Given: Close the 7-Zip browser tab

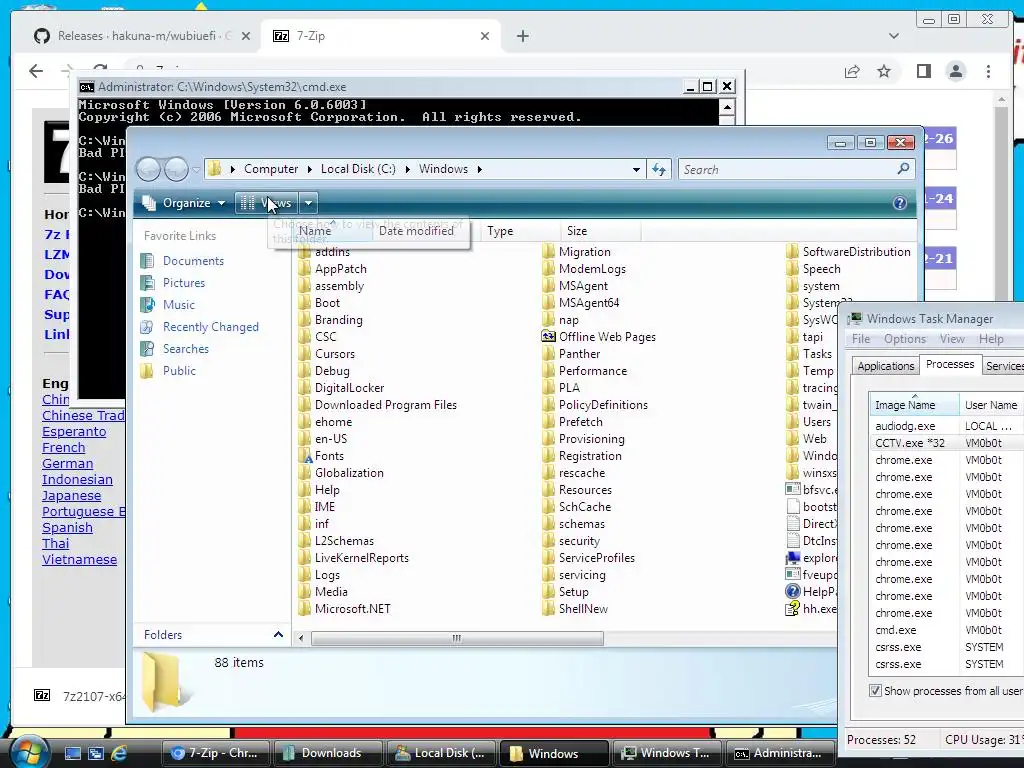Looking at the screenshot, I should (x=485, y=36).
